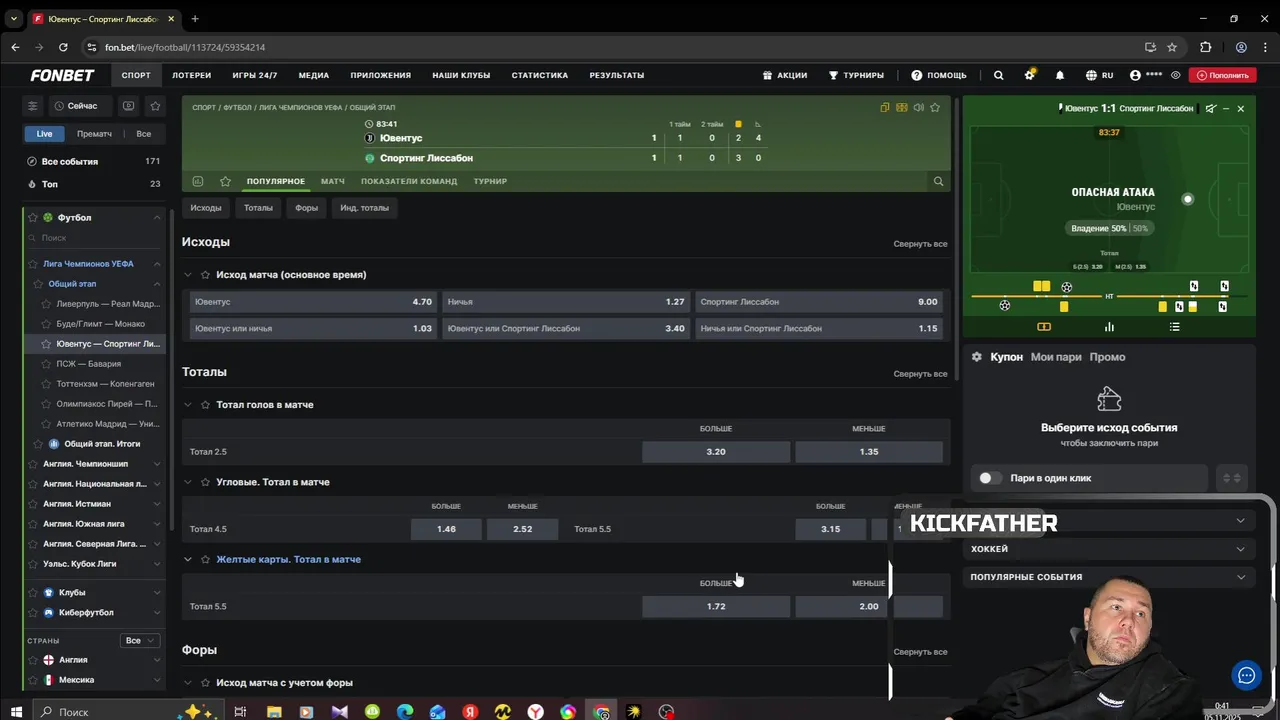
Task: Select the pitch view tab in the tracker widget
Action: 1044,327
